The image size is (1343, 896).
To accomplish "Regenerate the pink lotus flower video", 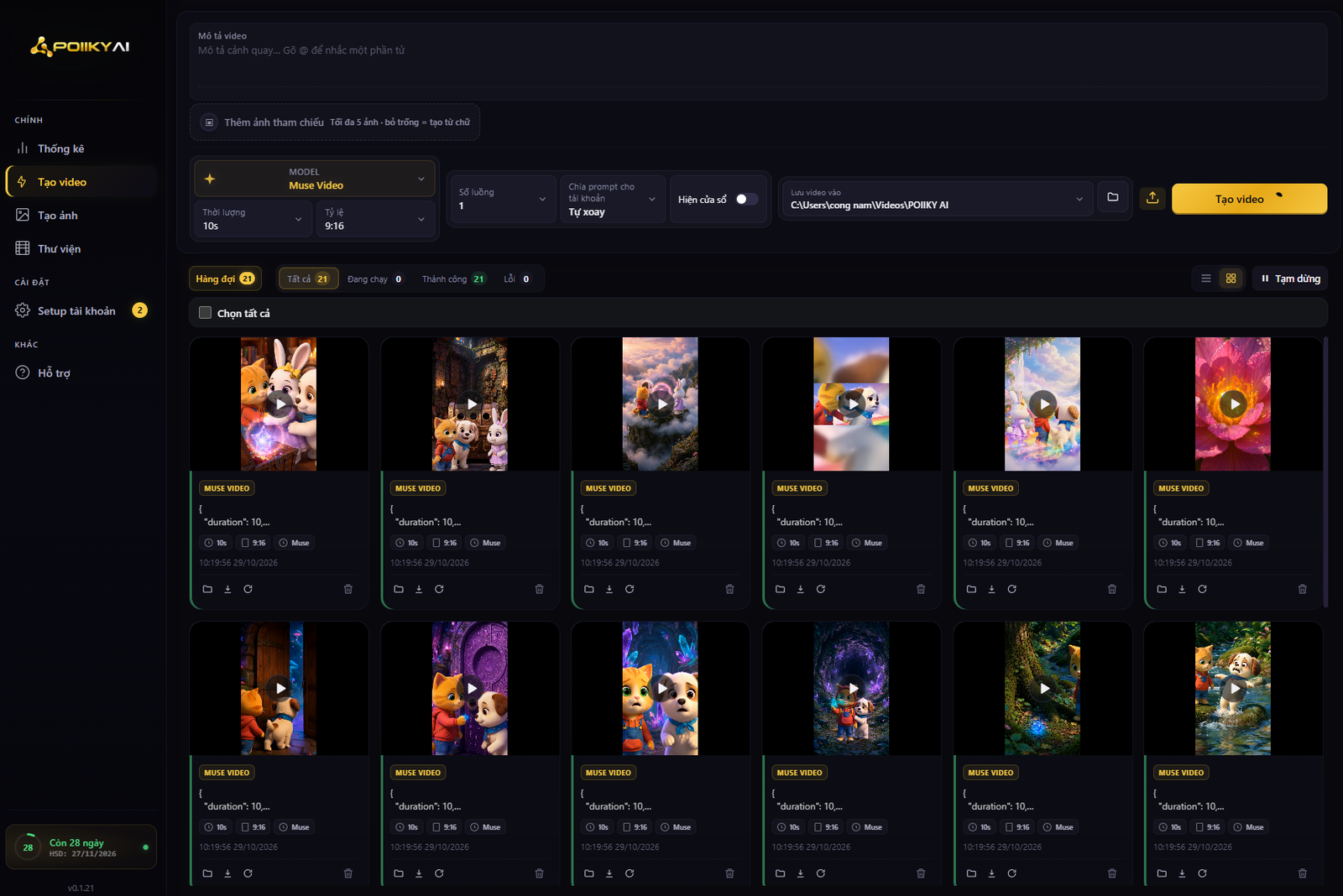I will pos(1202,589).
